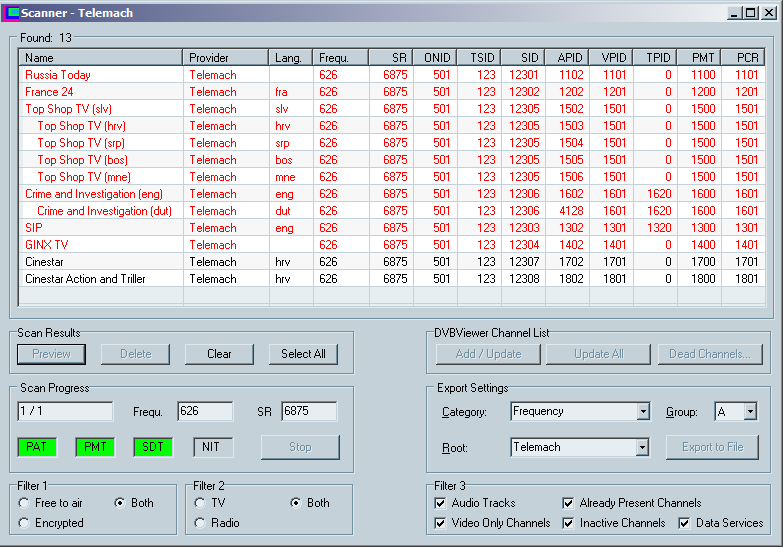Click the green PMT indicator
The image size is (783, 547).
tap(95, 447)
